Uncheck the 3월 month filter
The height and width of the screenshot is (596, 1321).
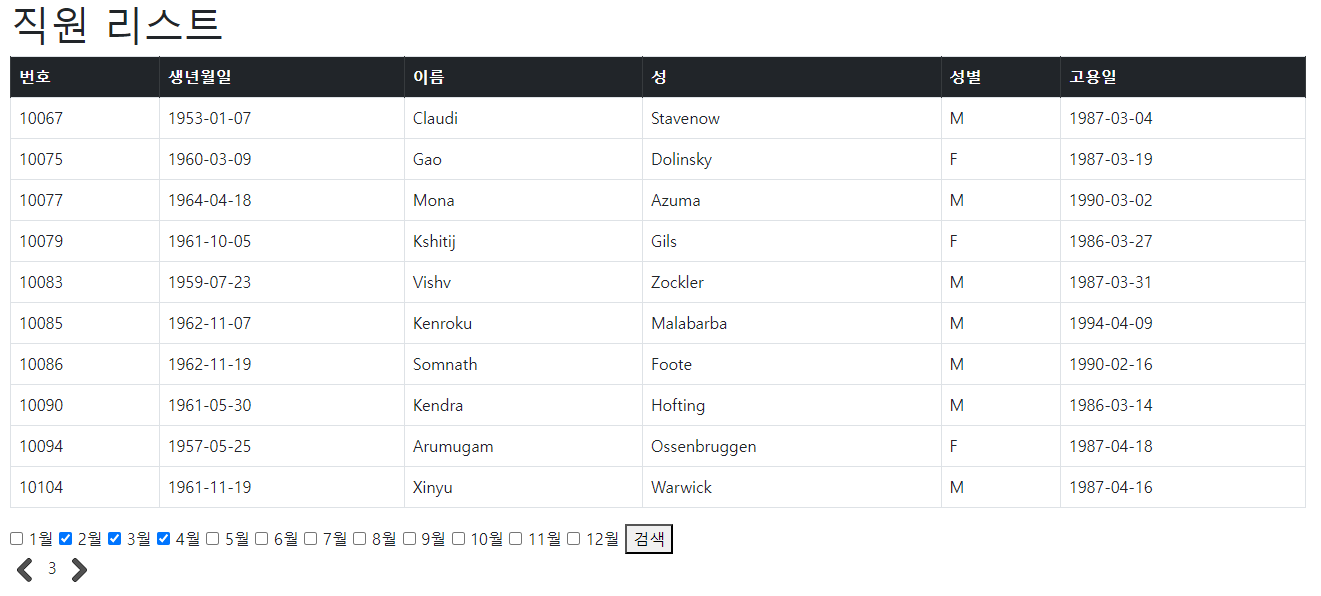click(x=114, y=539)
